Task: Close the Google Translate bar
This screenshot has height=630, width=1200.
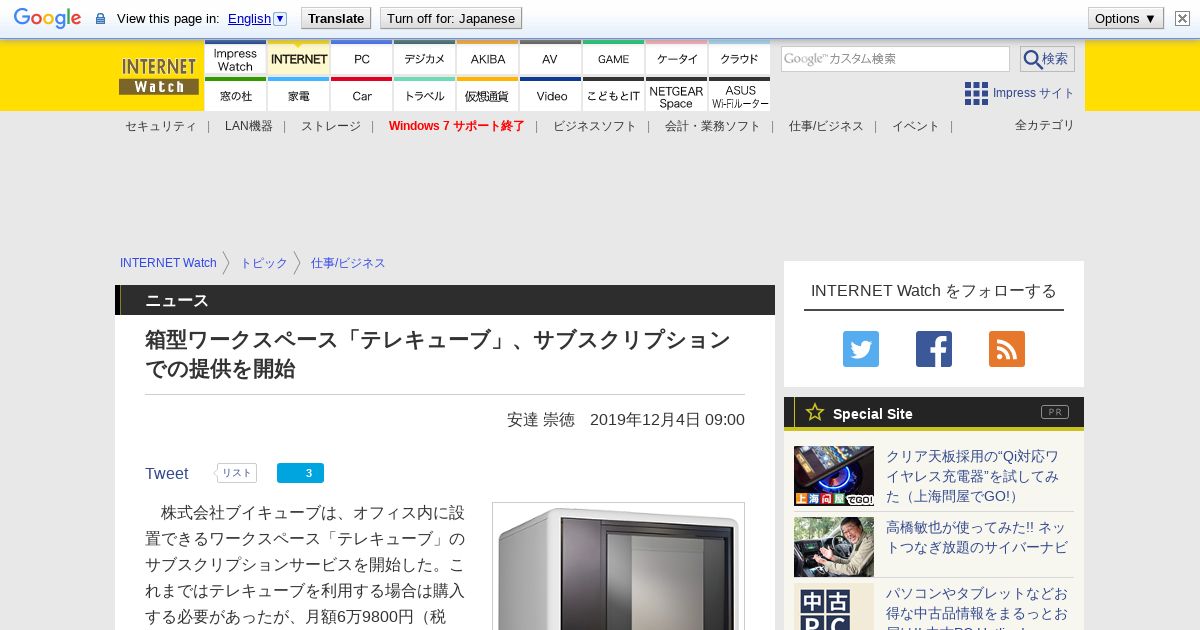Action: [x=1181, y=18]
